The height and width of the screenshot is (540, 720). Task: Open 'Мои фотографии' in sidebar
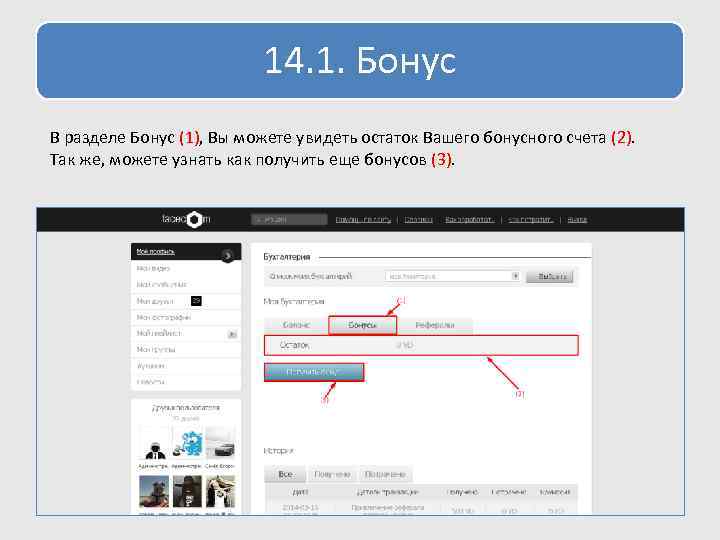163,317
